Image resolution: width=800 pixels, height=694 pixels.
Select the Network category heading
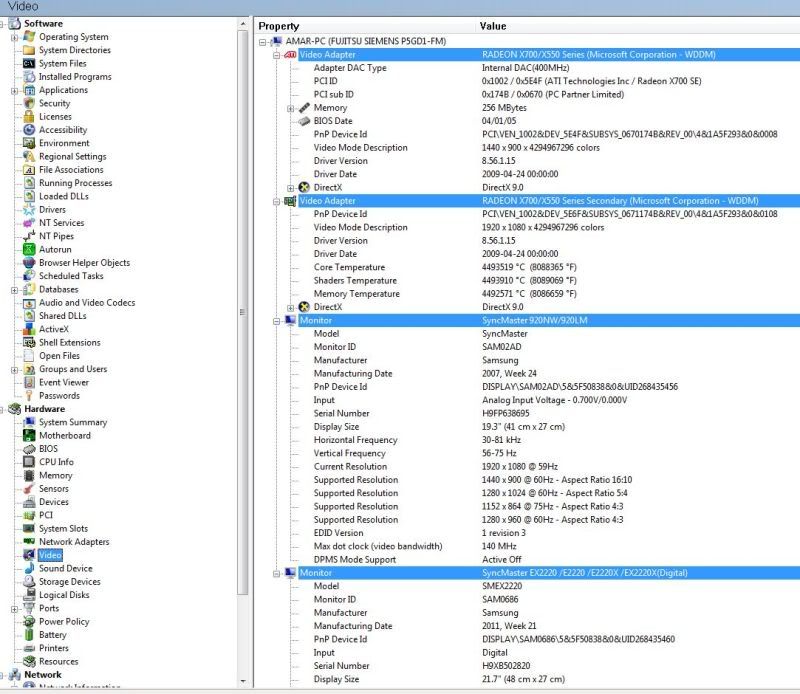click(43, 674)
